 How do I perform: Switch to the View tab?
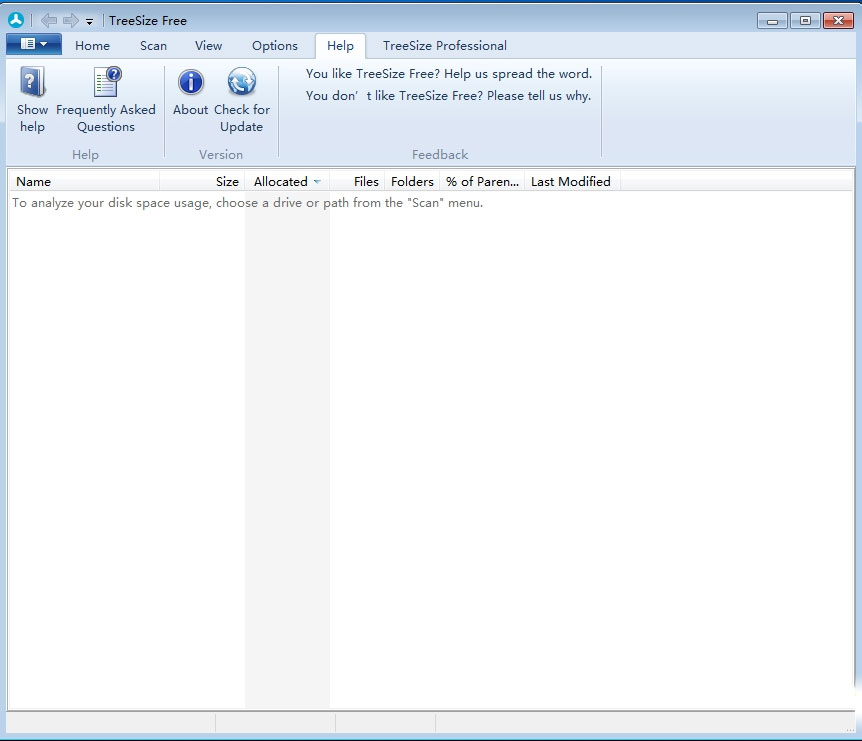[208, 46]
